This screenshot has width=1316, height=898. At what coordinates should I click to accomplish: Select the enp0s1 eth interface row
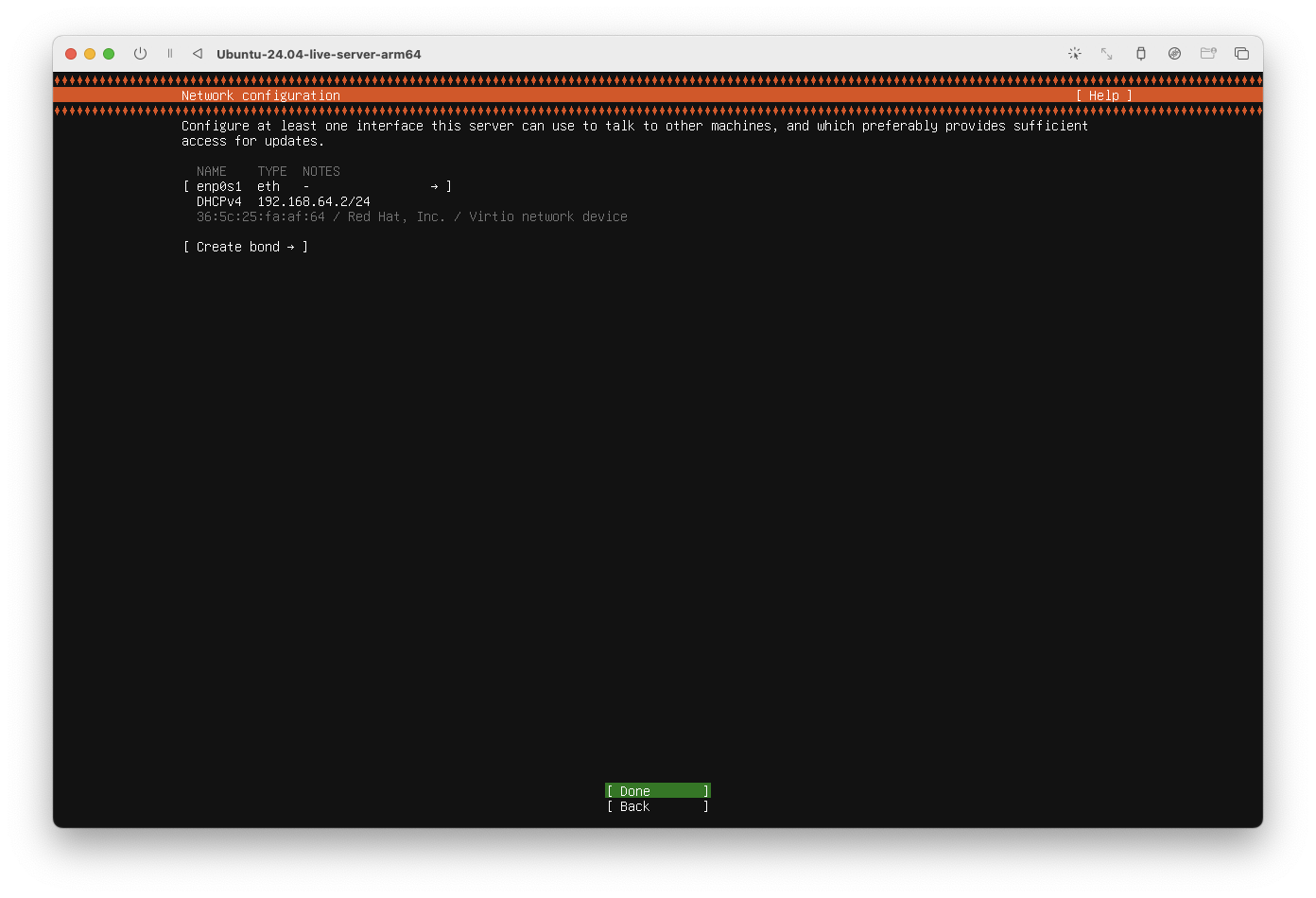click(x=318, y=186)
